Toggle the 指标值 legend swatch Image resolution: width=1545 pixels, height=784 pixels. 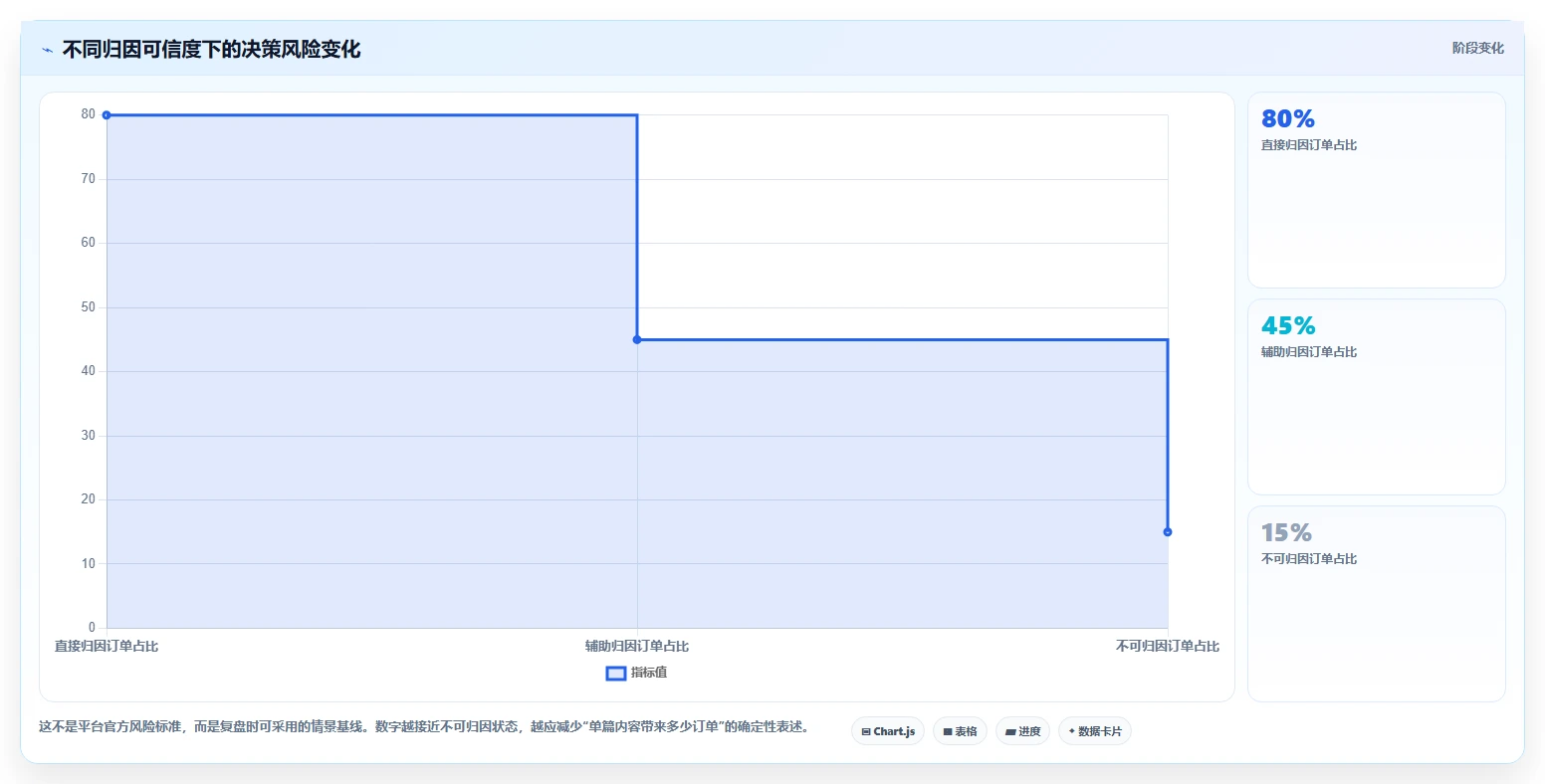pyautogui.click(x=616, y=674)
